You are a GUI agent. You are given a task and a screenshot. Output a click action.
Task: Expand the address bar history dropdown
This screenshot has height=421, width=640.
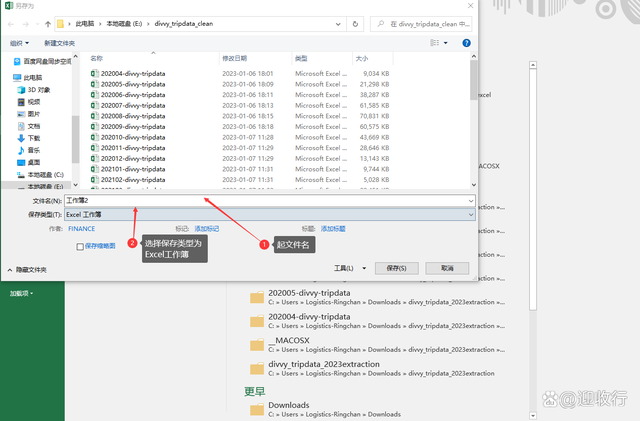338,24
